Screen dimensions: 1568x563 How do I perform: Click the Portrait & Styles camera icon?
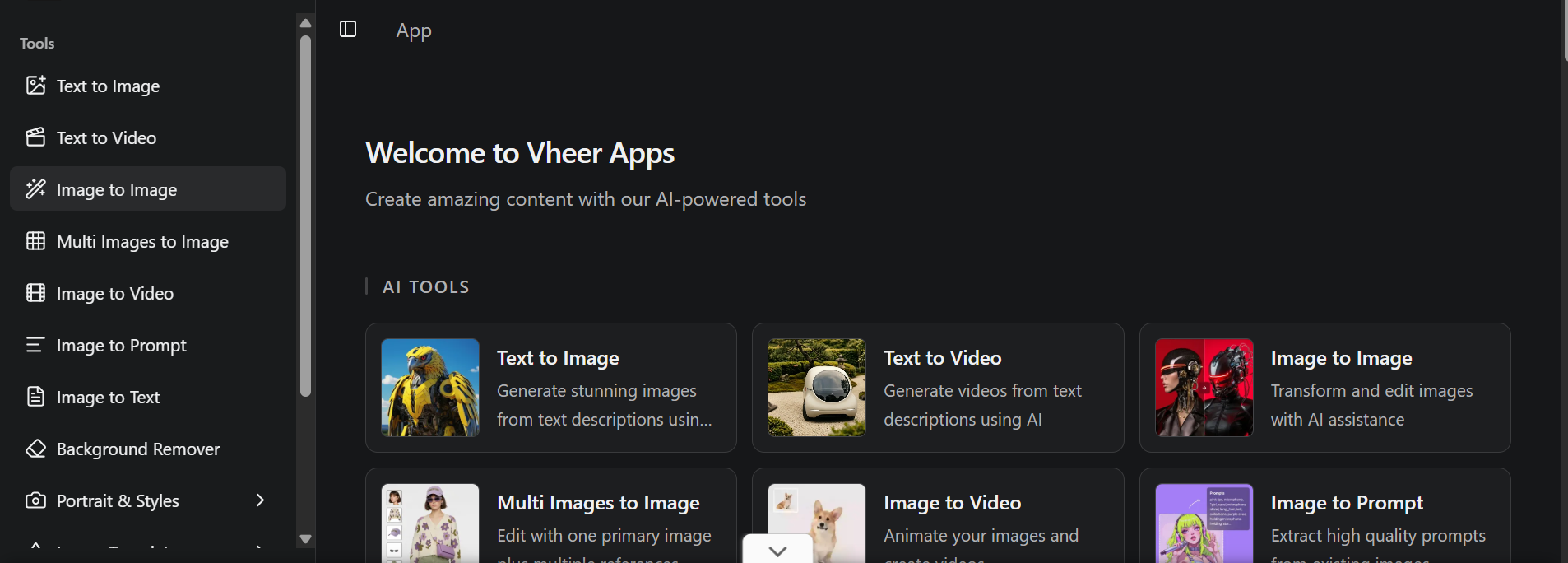click(35, 500)
